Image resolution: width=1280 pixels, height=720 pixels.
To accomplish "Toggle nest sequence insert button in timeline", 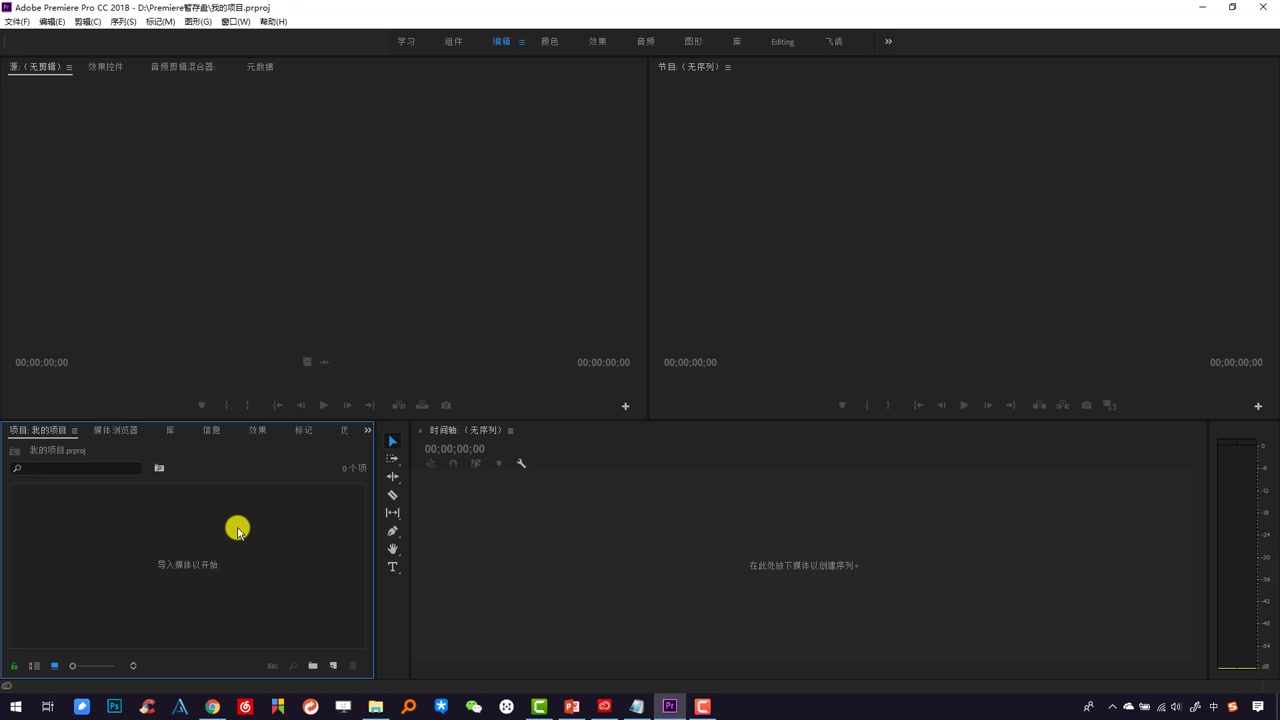I will click(x=431, y=463).
